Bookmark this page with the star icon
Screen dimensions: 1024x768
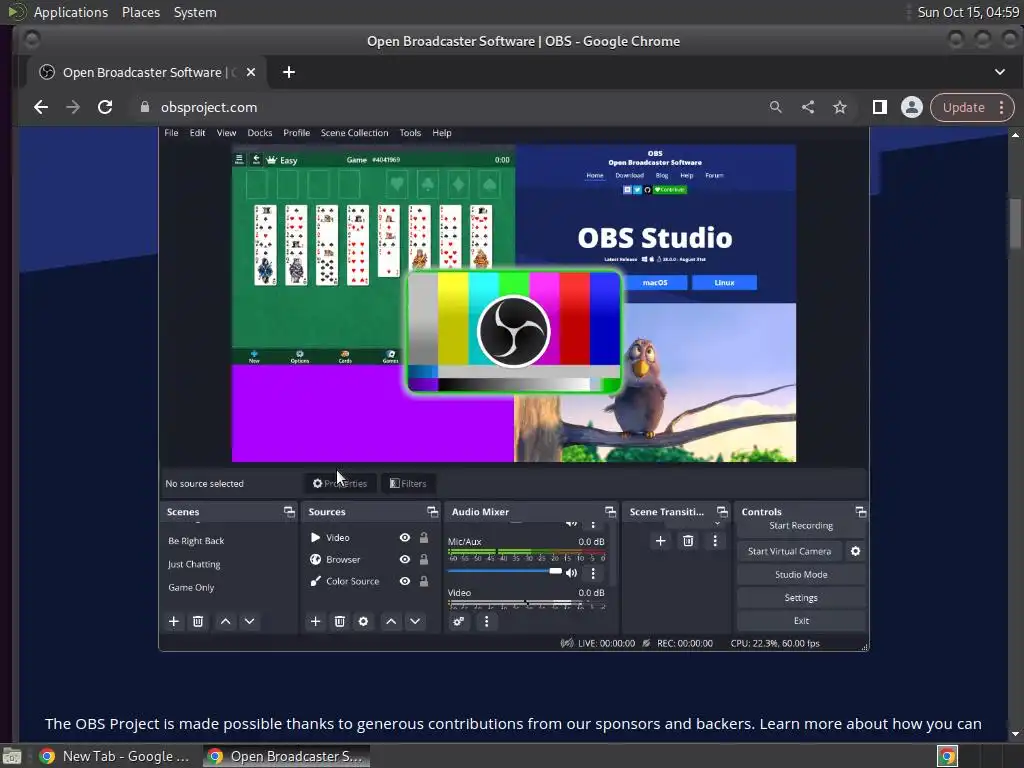pos(840,107)
